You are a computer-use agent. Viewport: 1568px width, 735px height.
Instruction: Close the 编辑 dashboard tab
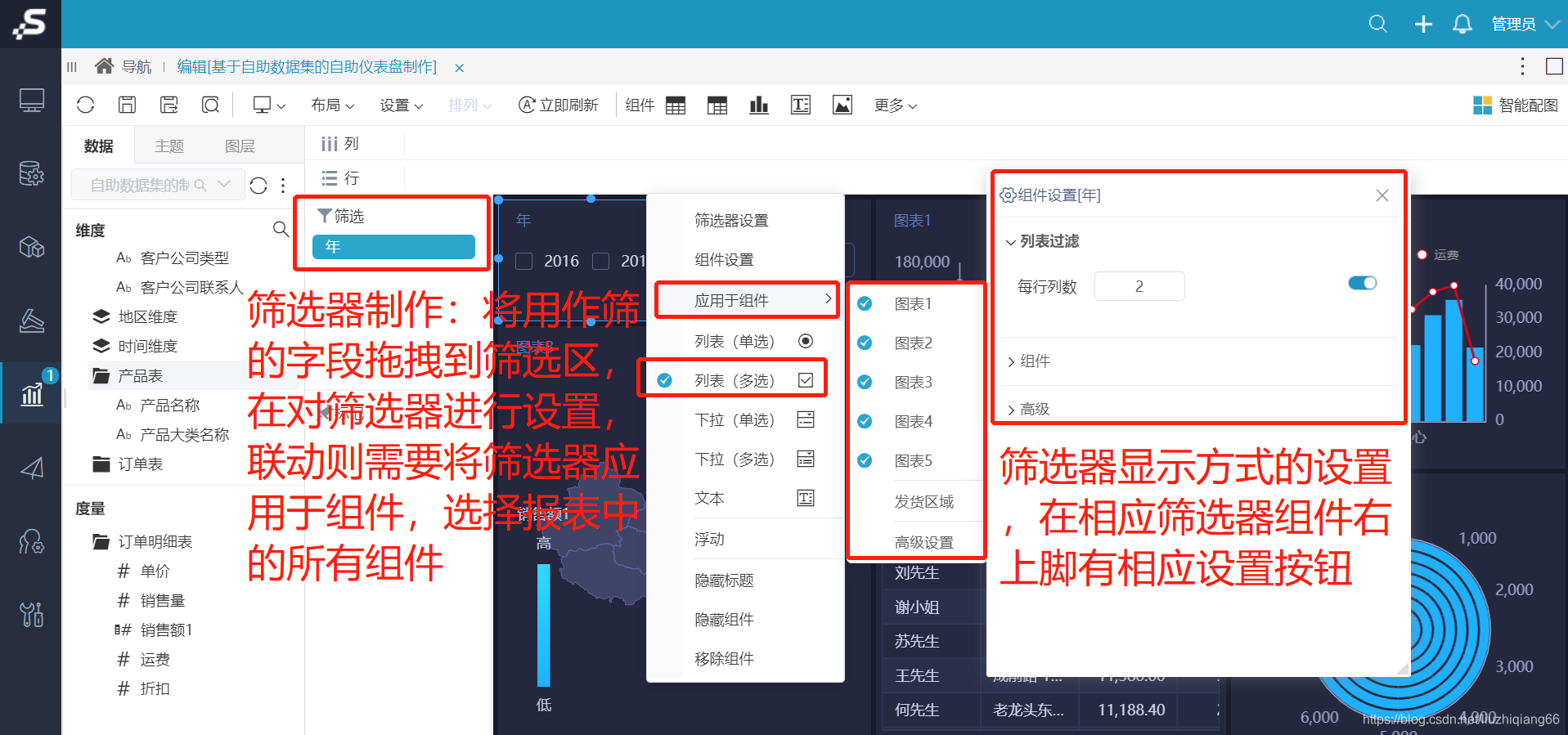460,68
